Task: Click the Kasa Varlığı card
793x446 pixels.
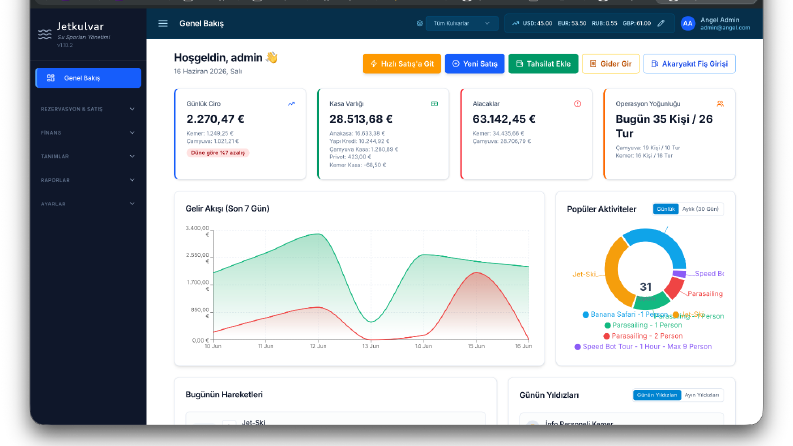Action: coord(383,134)
